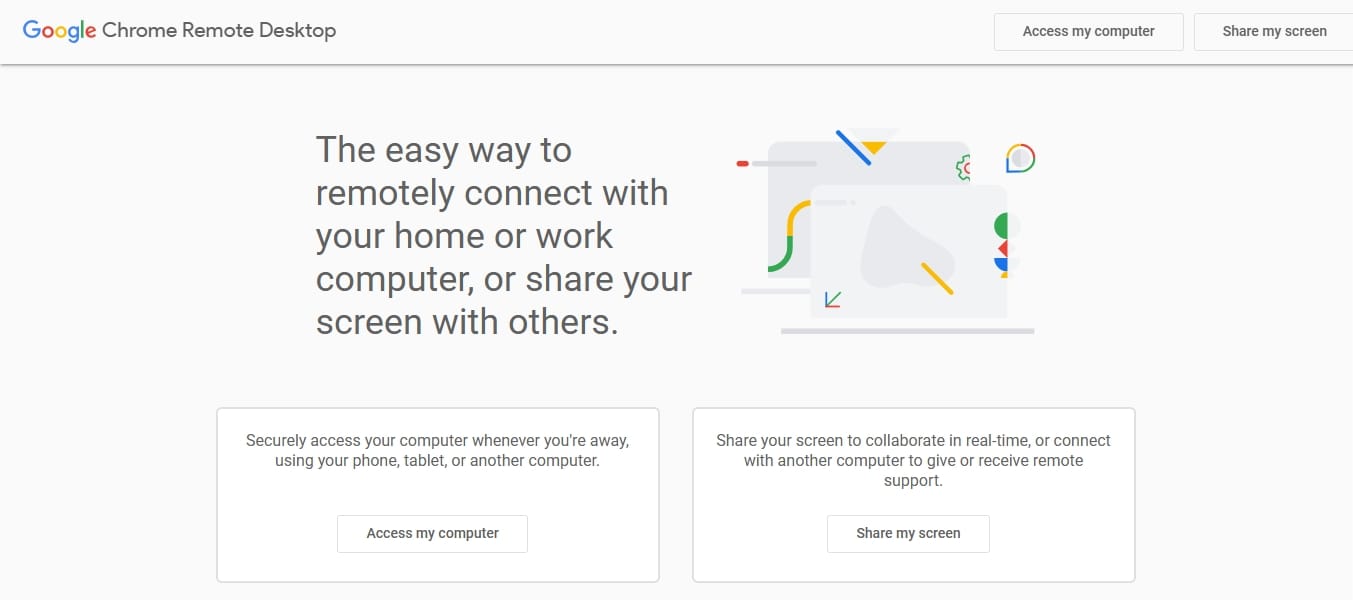Click the Access my computer card button
This screenshot has width=1353, height=600.
[x=432, y=534]
